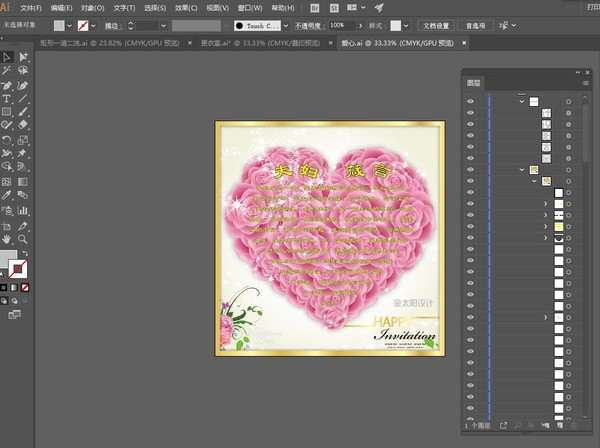Switch to the 更衣室.ai document tab

click(260, 43)
